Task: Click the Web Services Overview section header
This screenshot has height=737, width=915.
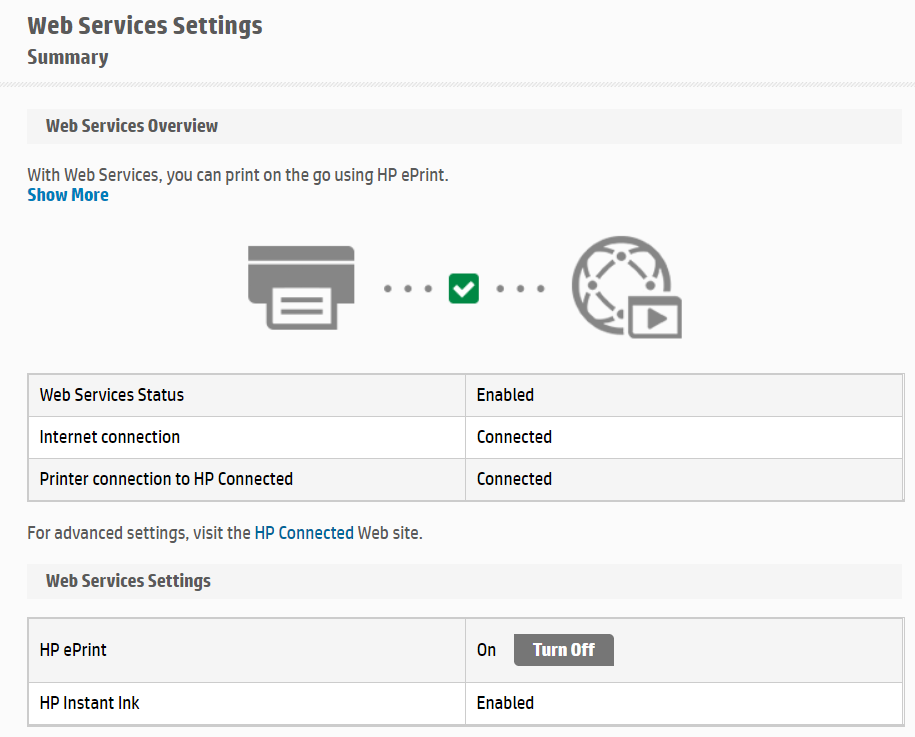Action: [132, 126]
